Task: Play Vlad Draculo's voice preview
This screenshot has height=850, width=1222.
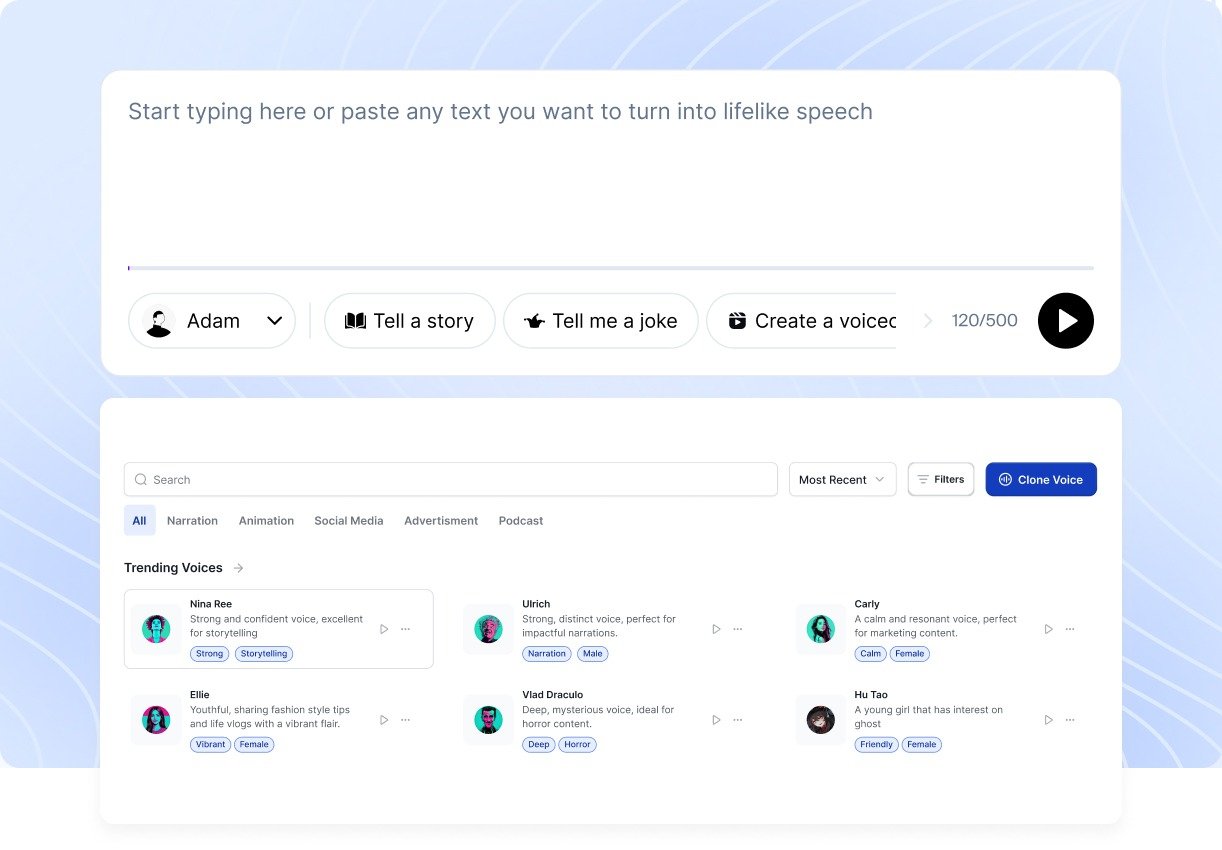Action: click(716, 720)
